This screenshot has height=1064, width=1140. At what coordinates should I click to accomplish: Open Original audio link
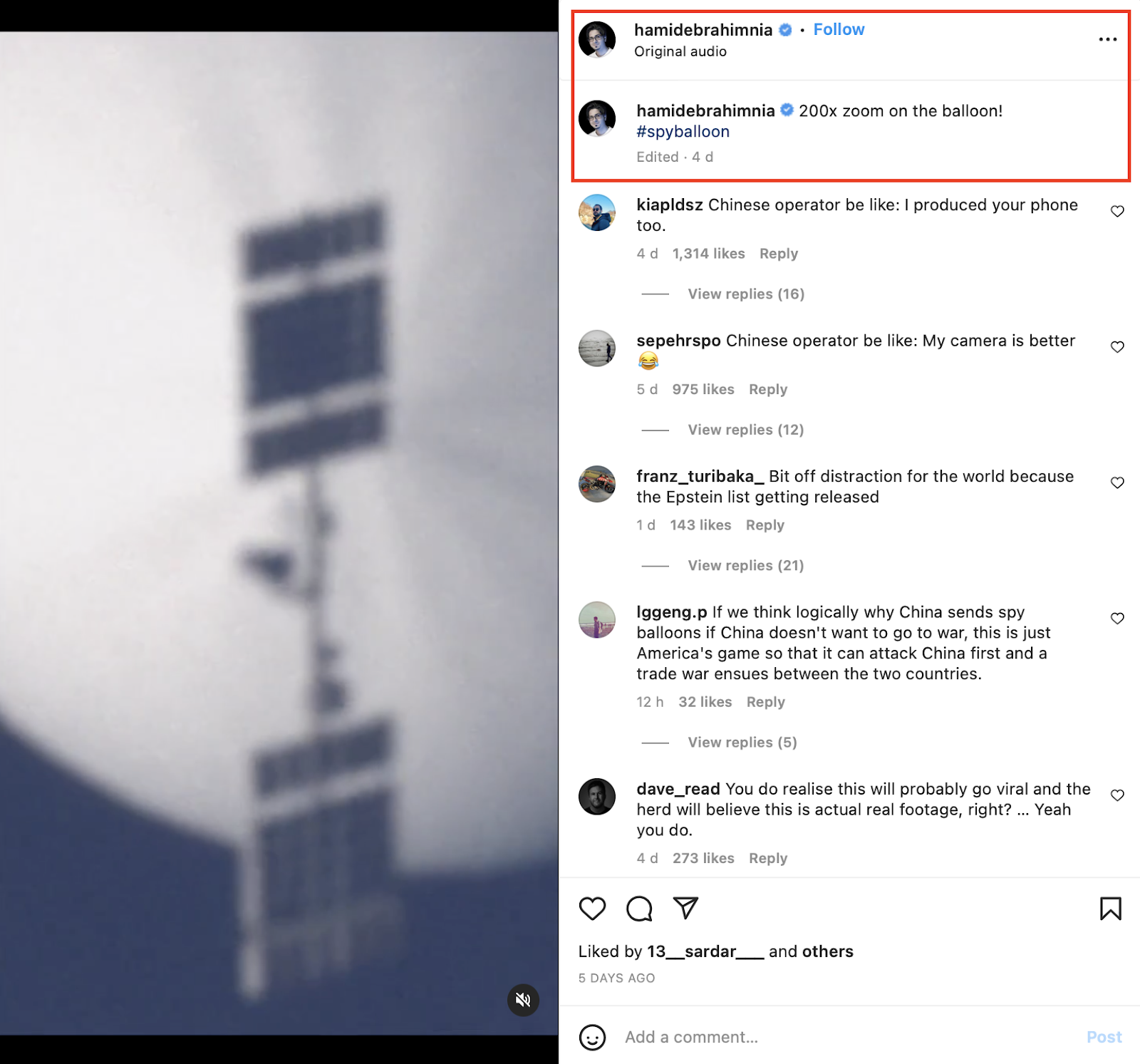[680, 51]
